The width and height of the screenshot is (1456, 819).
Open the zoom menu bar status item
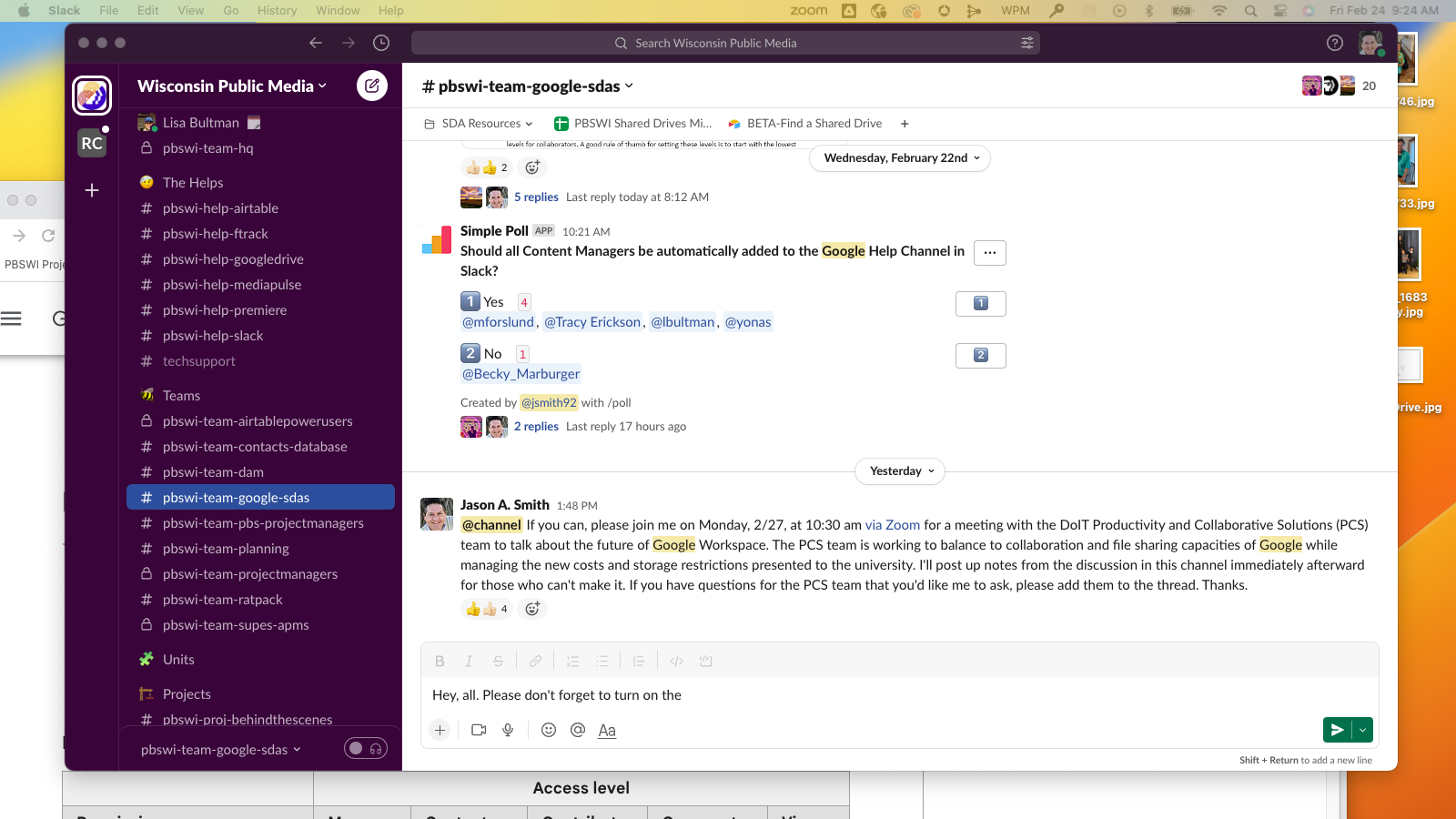click(809, 11)
